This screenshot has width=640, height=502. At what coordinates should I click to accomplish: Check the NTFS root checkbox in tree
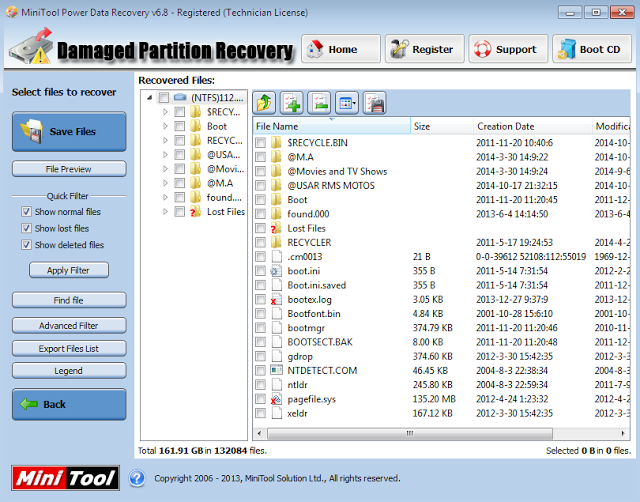pos(164,98)
